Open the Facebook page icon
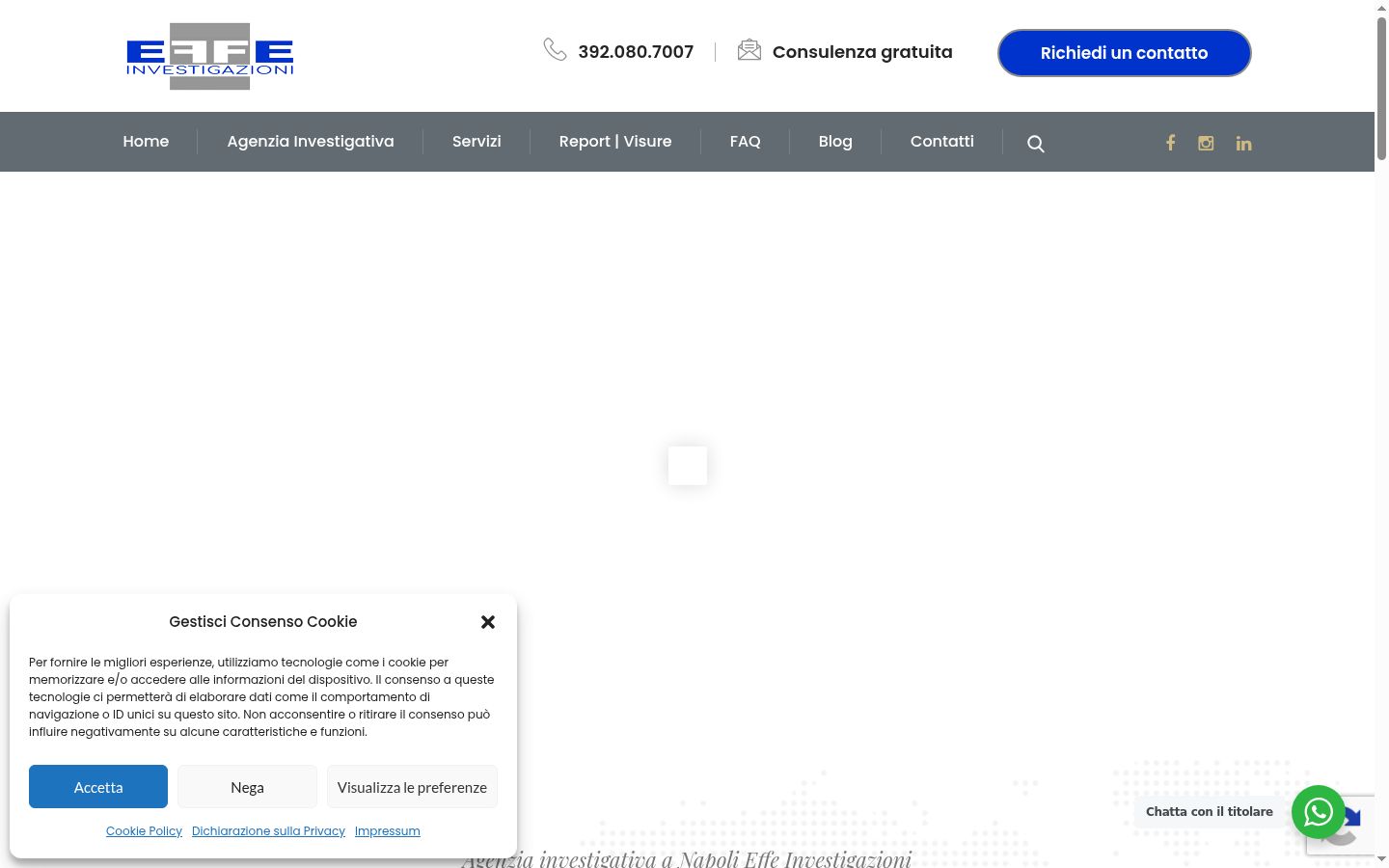Viewport: 1389px width, 868px height. tap(1170, 143)
